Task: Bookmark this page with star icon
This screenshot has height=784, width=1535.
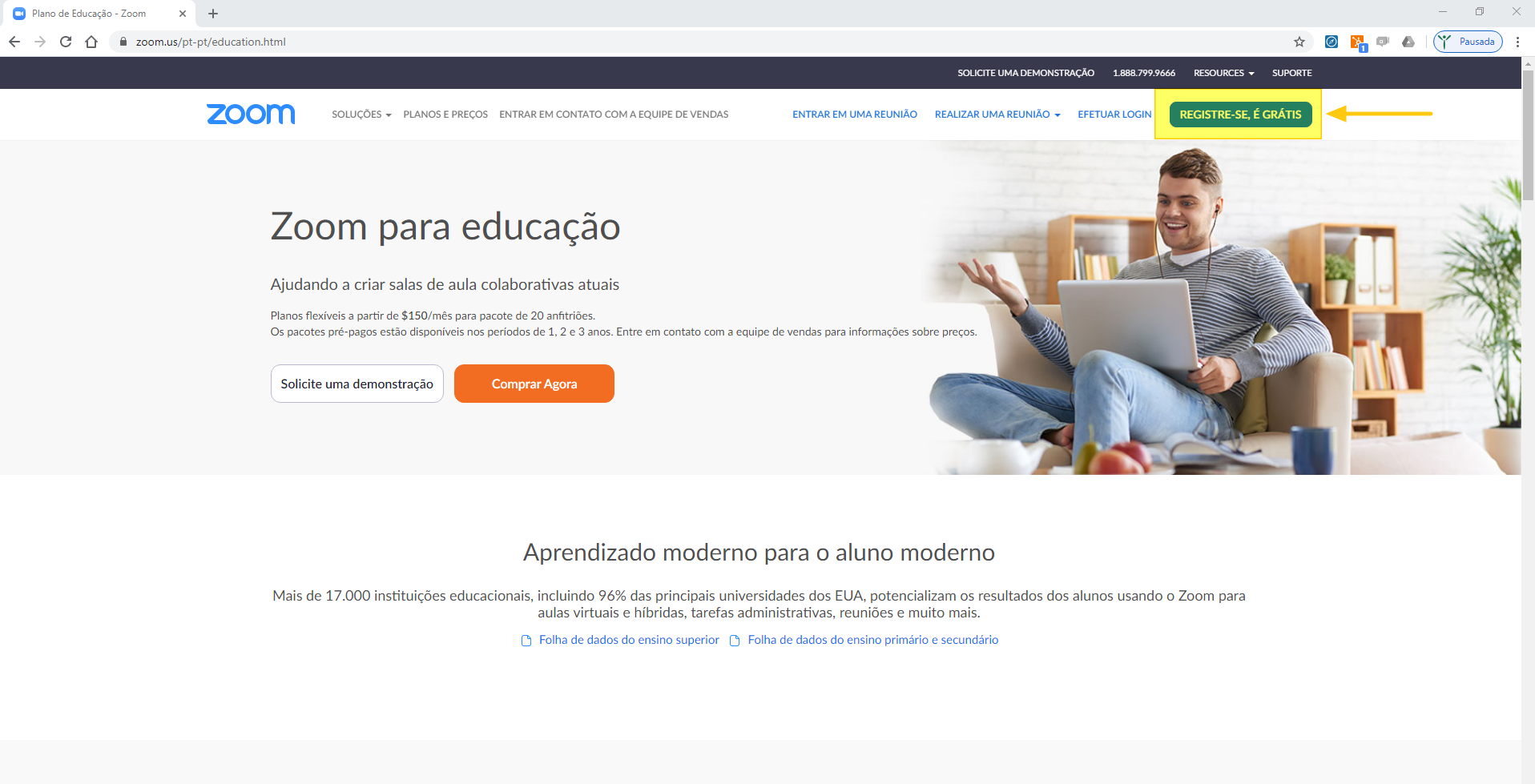Action: point(1299,42)
